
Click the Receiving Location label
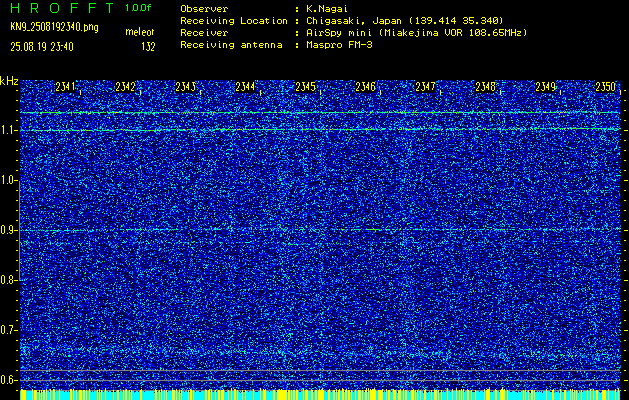(234, 20)
